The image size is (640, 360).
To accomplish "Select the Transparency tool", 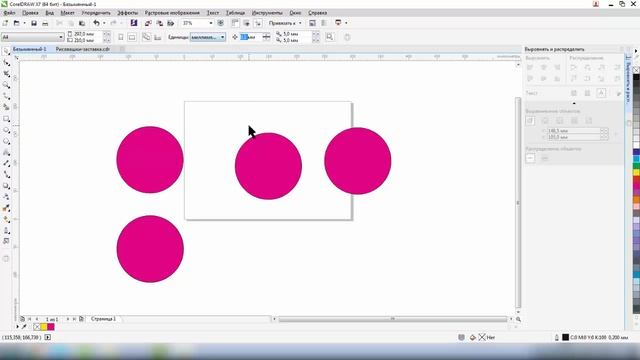I will (6, 197).
